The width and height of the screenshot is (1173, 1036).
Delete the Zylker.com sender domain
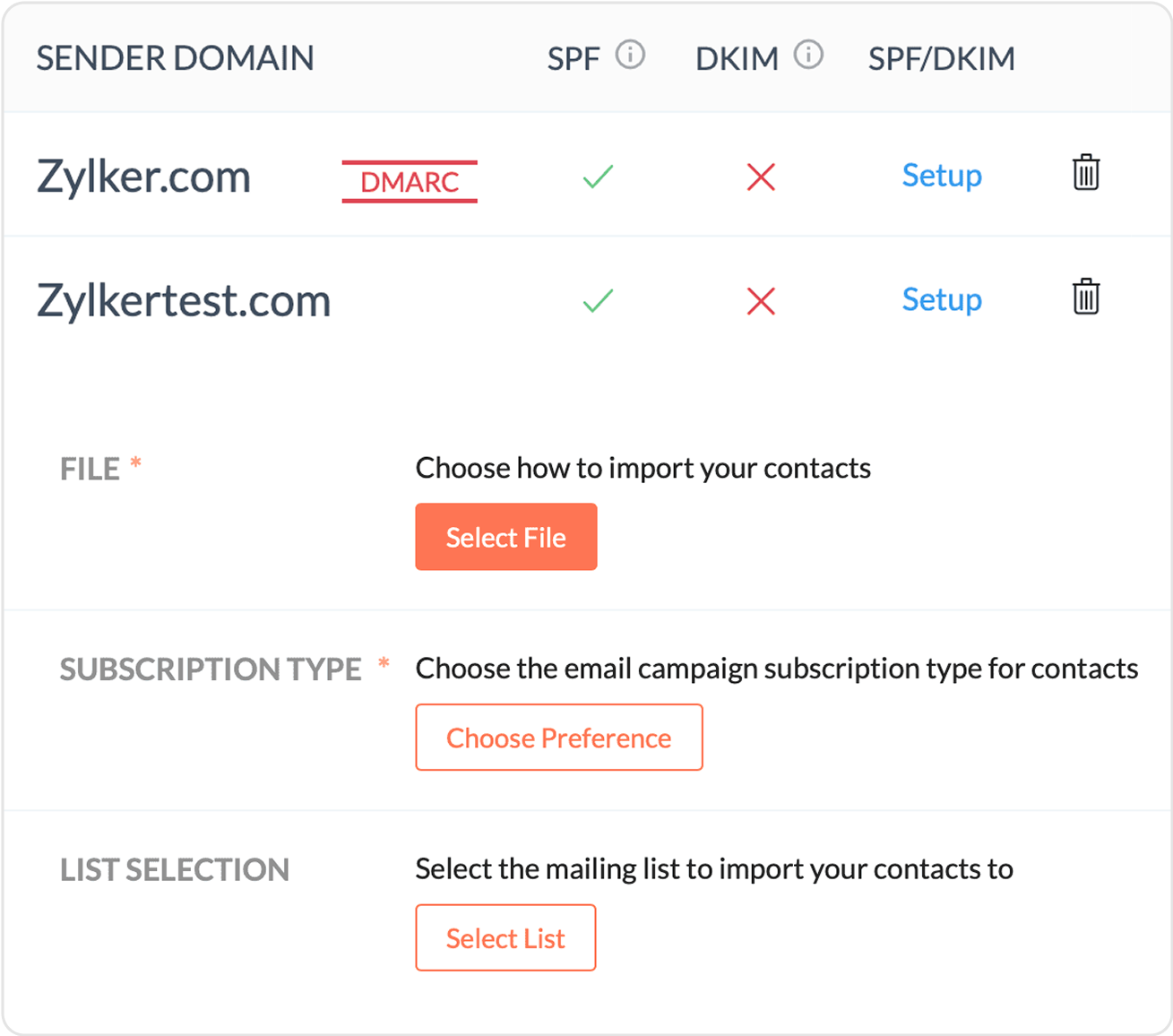(1085, 173)
